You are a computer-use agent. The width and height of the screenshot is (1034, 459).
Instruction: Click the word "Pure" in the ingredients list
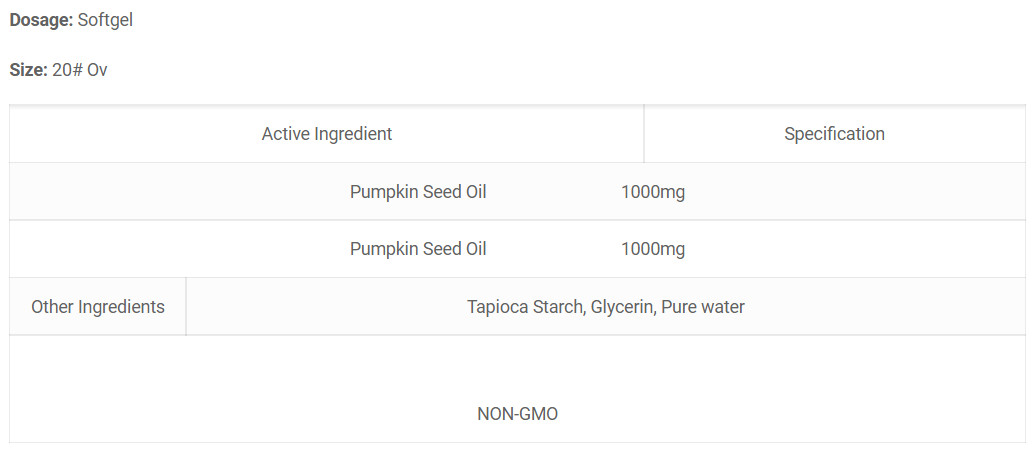[x=679, y=307]
